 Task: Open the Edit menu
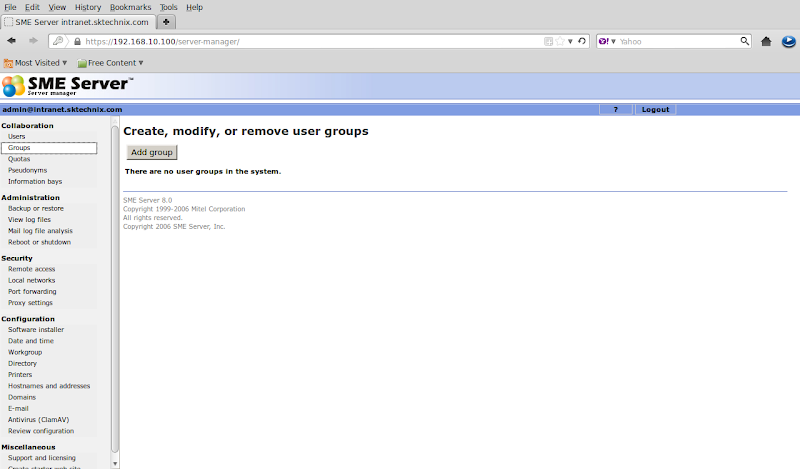pyautogui.click(x=32, y=7)
